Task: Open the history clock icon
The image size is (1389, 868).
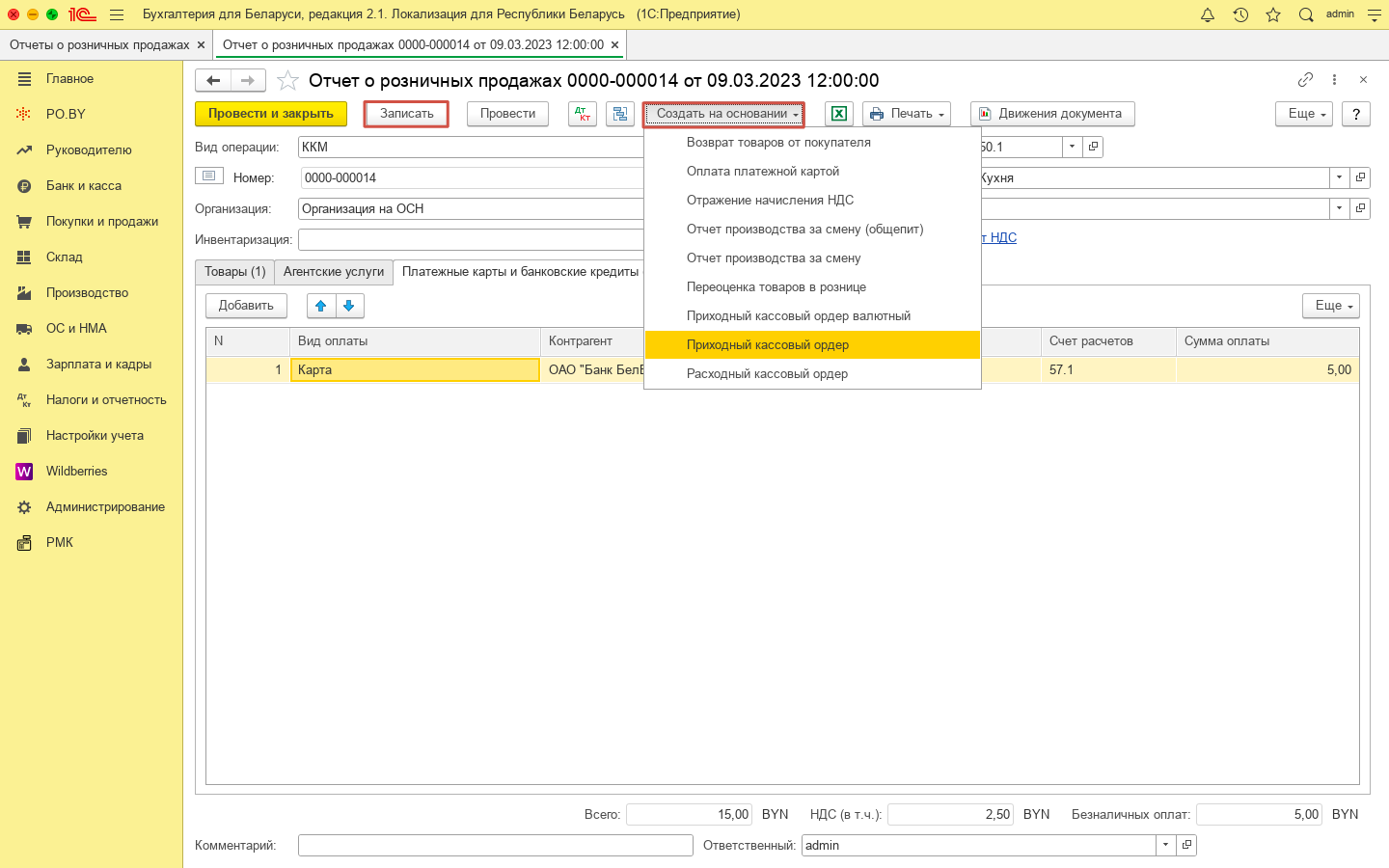Action: coord(1240,14)
